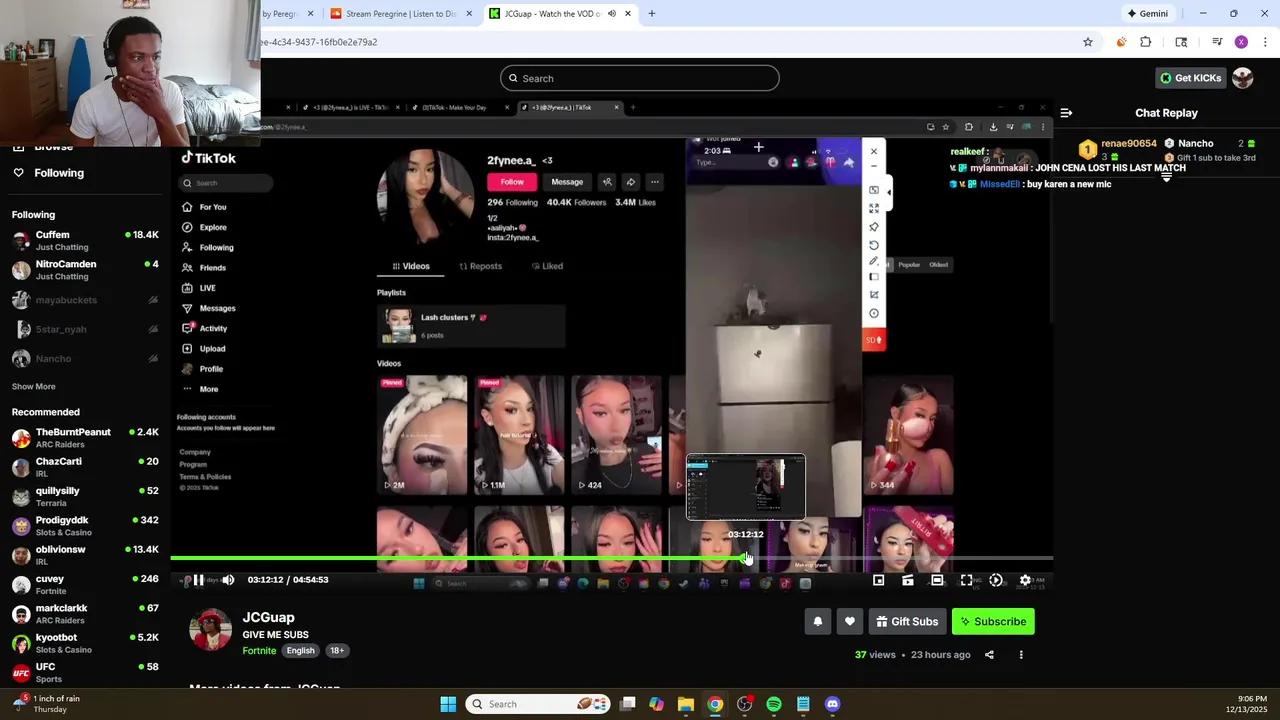1280x720 pixels.
Task: Mute the video player volume
Action: tap(228, 580)
